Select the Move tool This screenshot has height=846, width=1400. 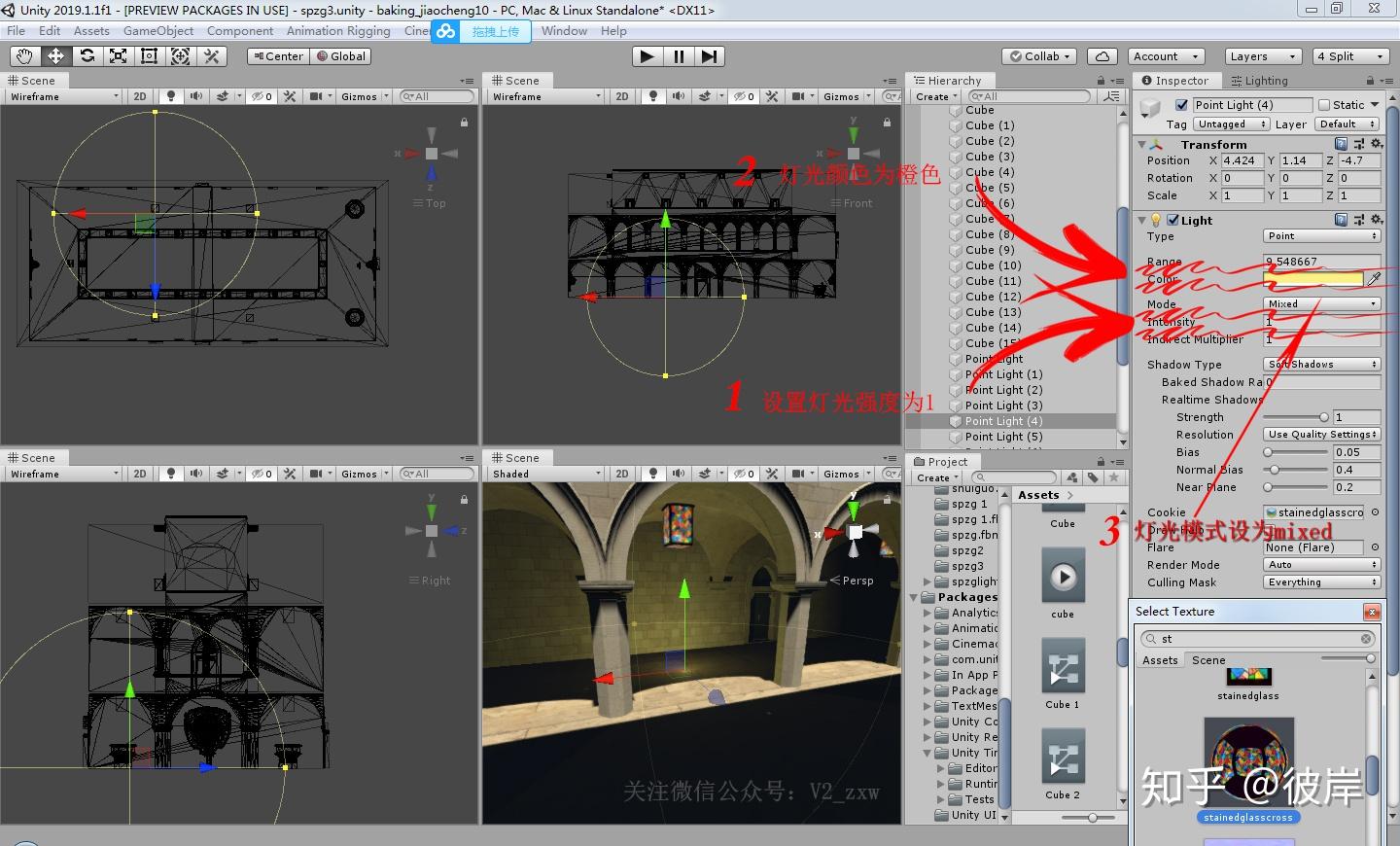[55, 56]
